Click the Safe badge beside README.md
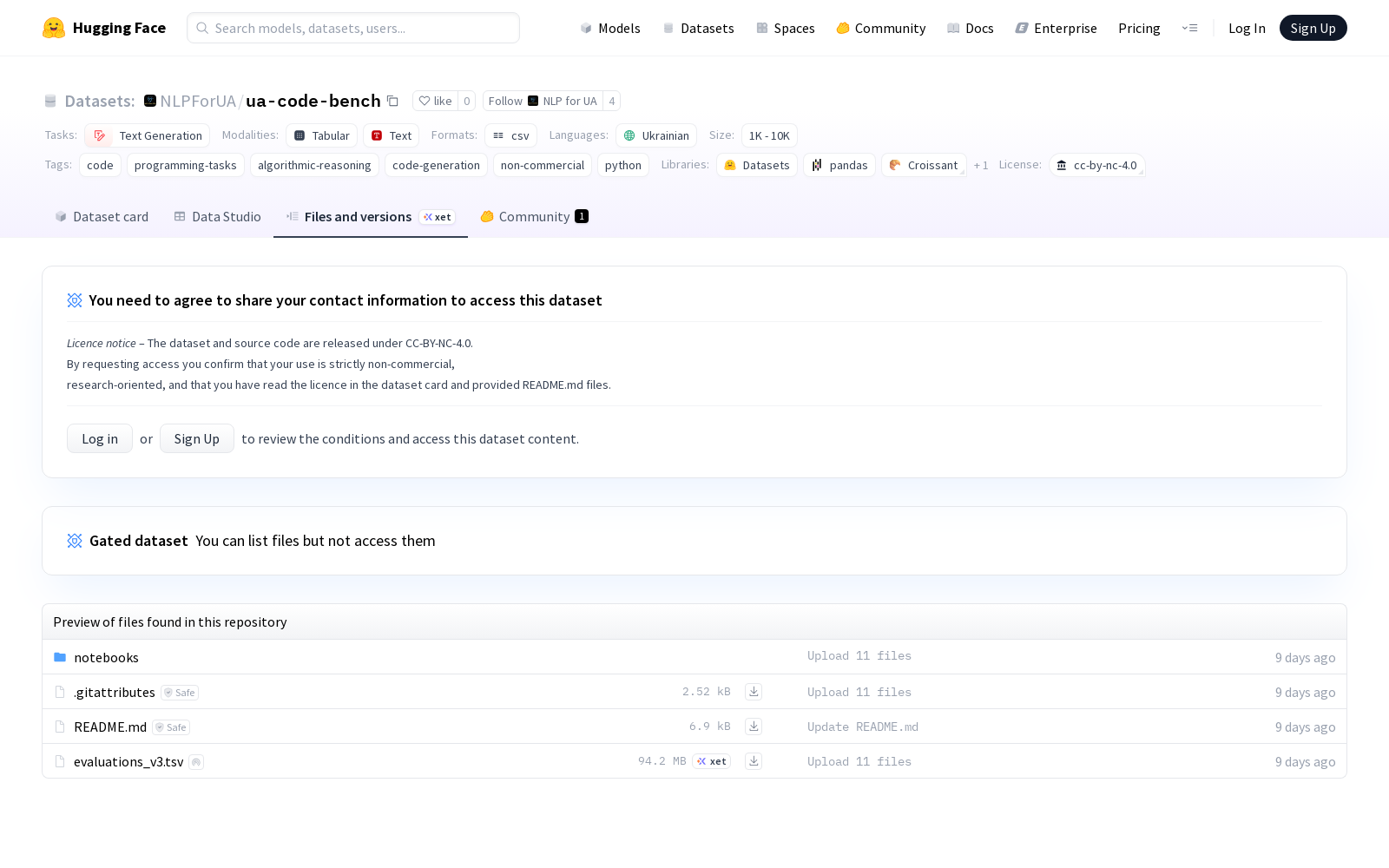 pos(171,727)
